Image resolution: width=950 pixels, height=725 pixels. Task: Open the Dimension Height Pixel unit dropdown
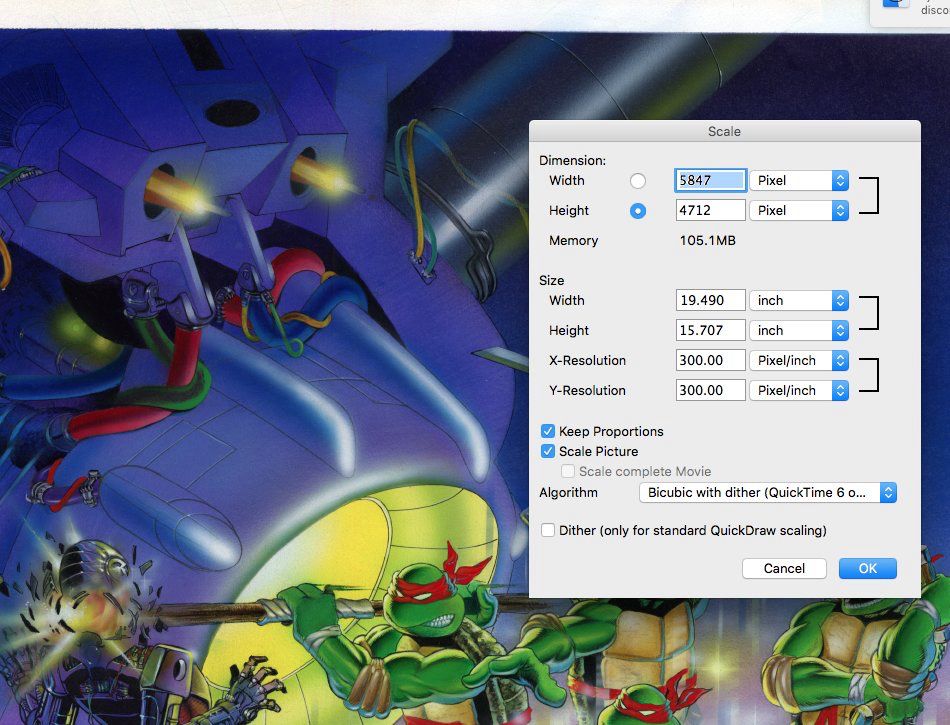click(x=799, y=210)
